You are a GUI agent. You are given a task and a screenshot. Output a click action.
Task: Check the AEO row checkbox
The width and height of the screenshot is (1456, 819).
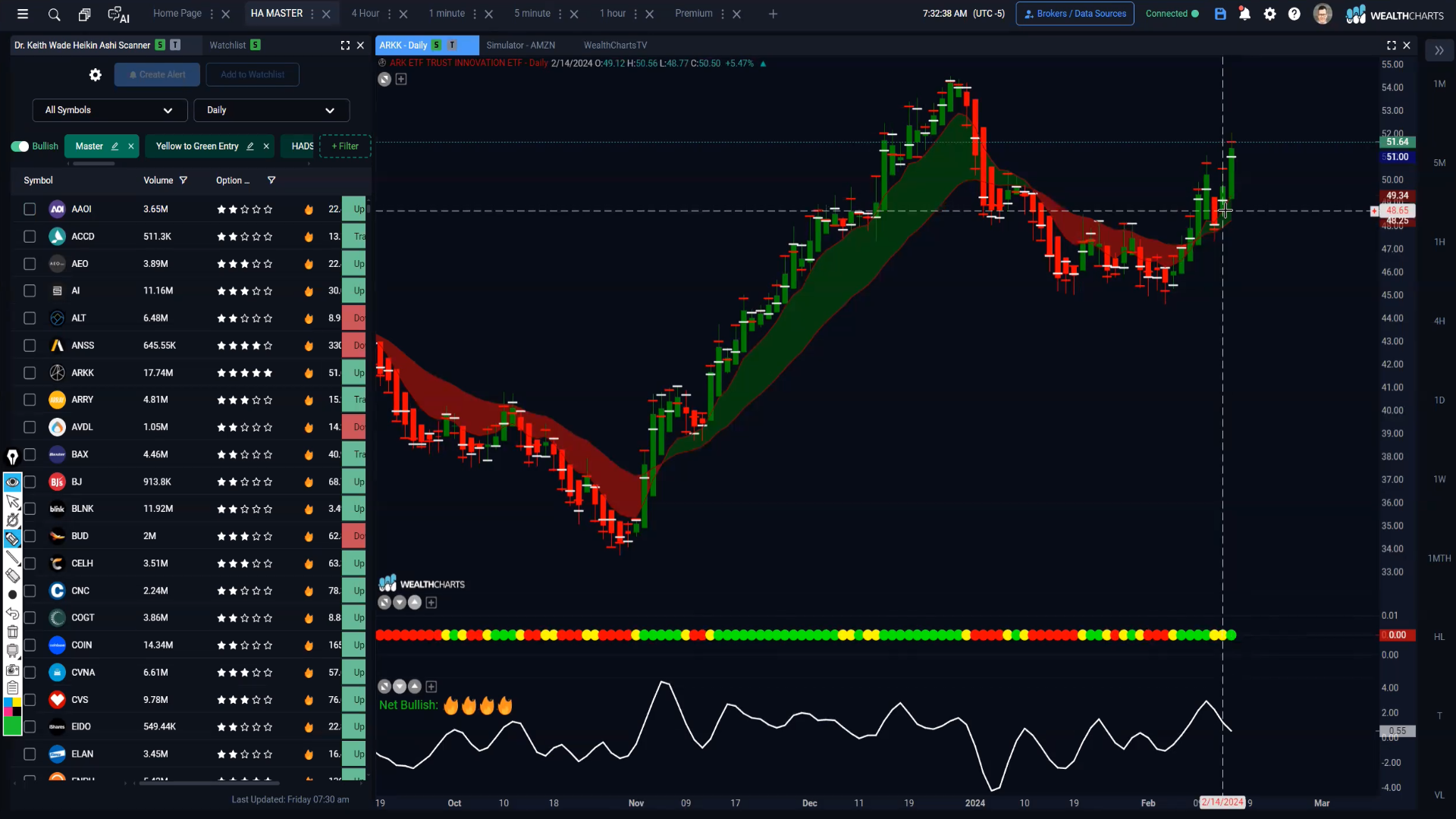tap(30, 264)
